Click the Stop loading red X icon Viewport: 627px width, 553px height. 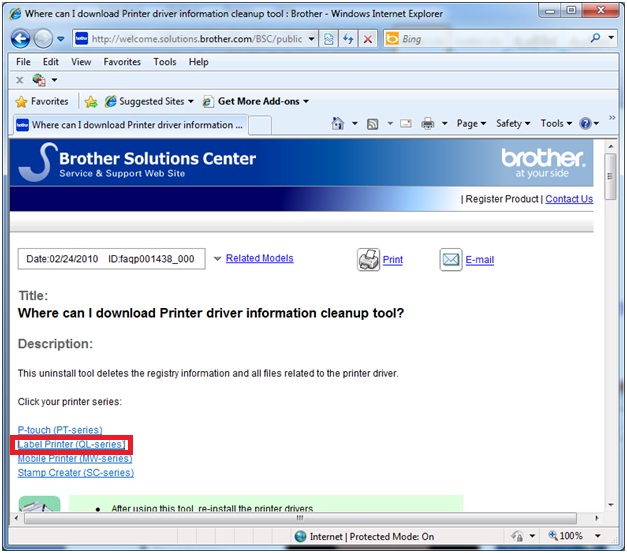367,39
